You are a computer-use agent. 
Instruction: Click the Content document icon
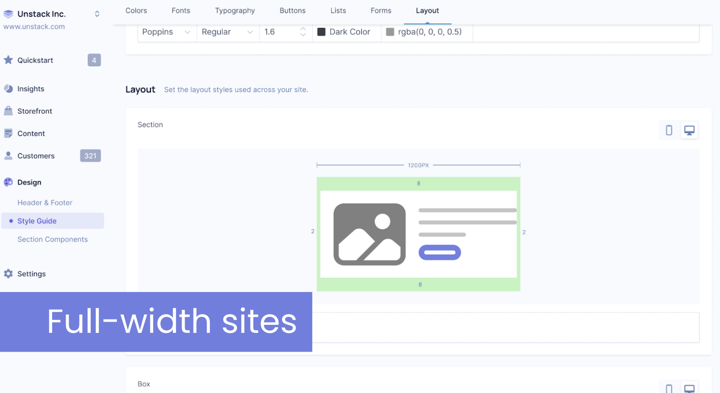8,133
